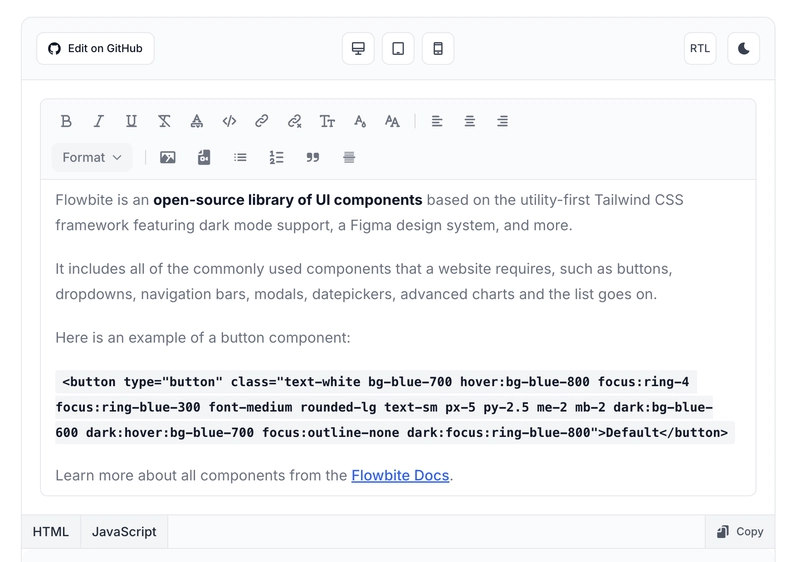The height and width of the screenshot is (562, 800).
Task: Toggle italic formatting
Action: click(98, 121)
